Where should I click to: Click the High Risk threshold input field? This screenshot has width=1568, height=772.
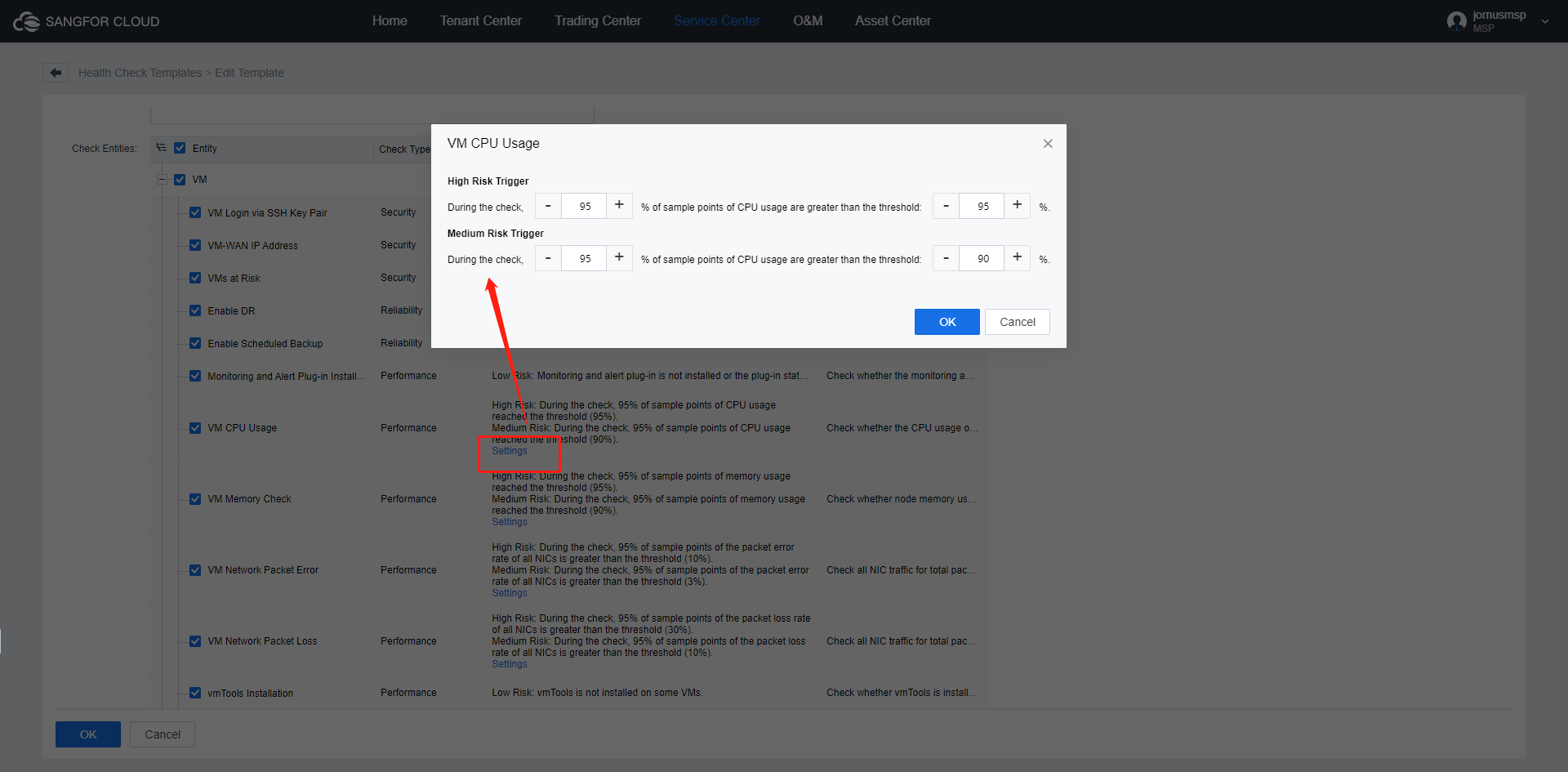click(x=982, y=206)
